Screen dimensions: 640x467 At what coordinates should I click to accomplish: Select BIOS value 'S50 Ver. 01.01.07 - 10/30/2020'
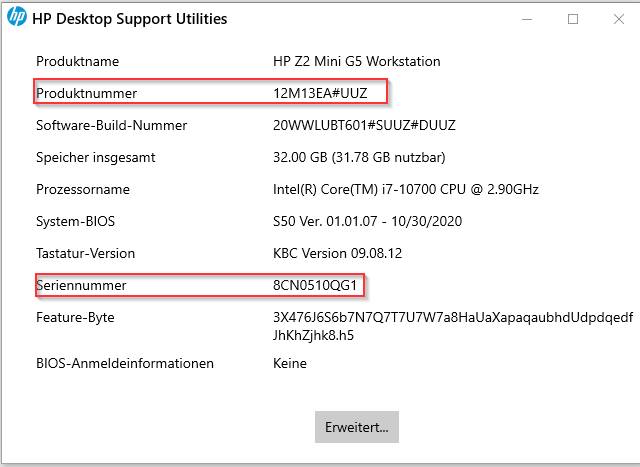(x=367, y=221)
